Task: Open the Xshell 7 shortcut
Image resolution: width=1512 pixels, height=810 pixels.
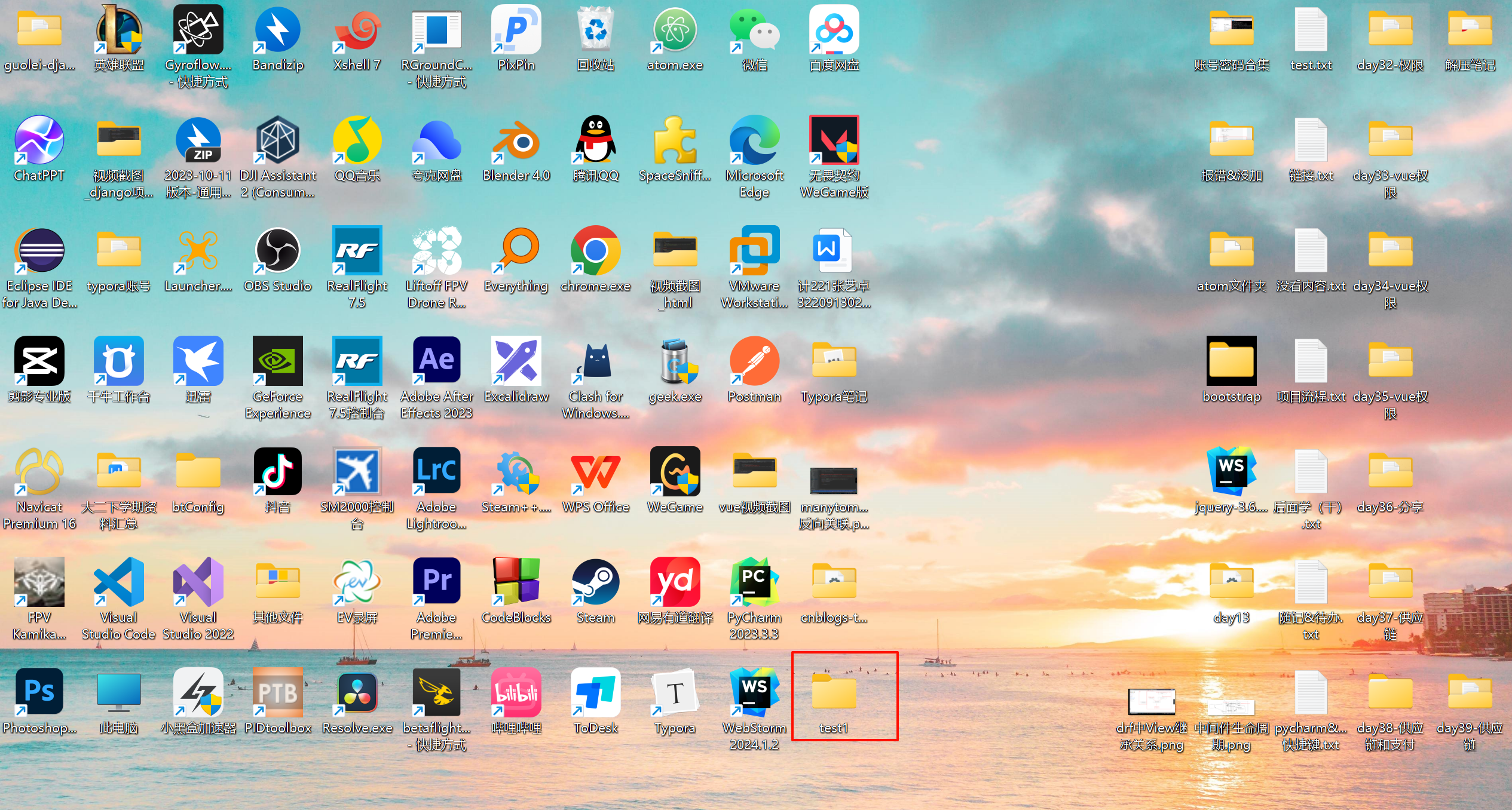Action: pyautogui.click(x=357, y=30)
